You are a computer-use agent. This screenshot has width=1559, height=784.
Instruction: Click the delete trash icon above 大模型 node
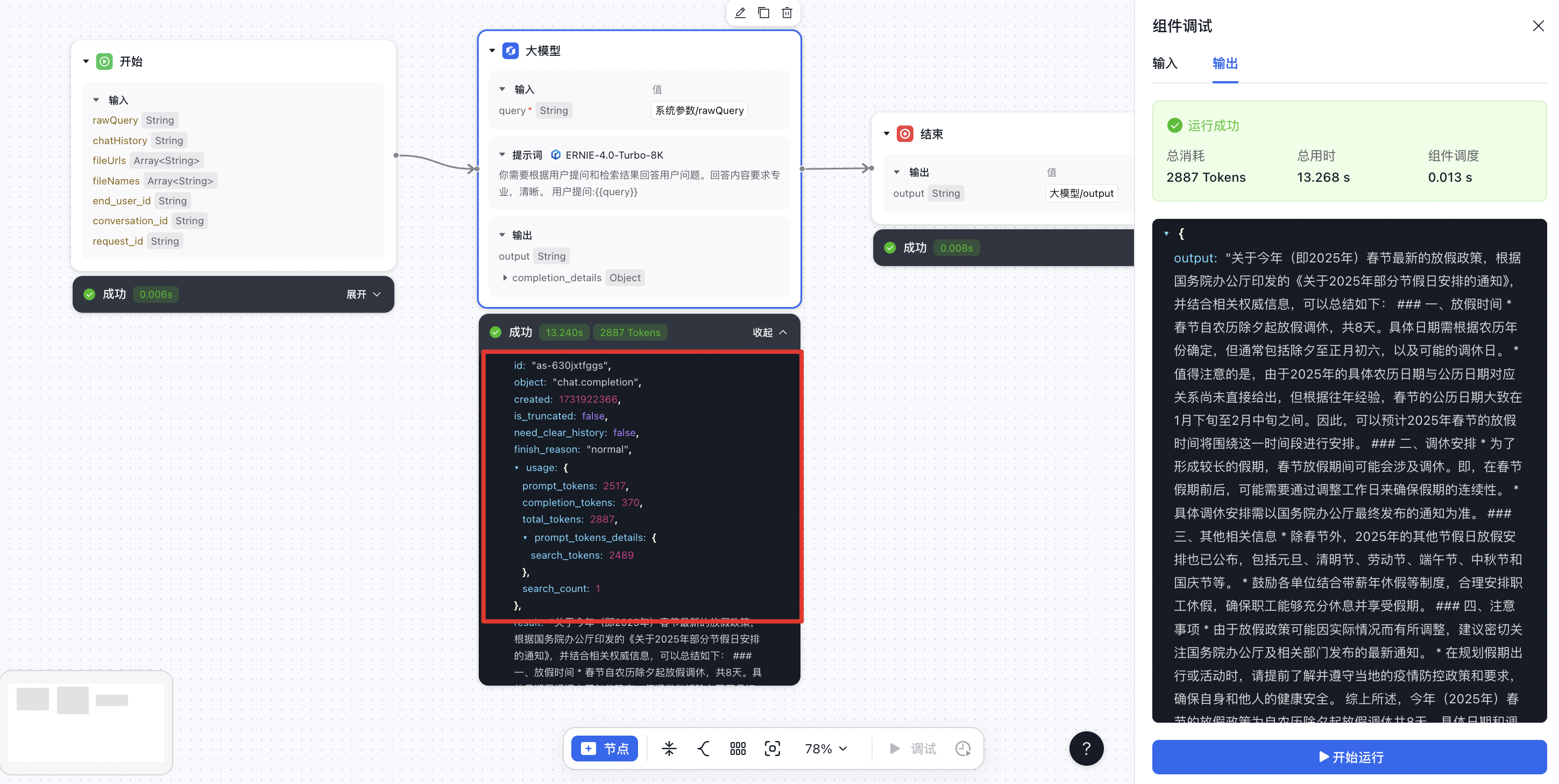coord(786,13)
